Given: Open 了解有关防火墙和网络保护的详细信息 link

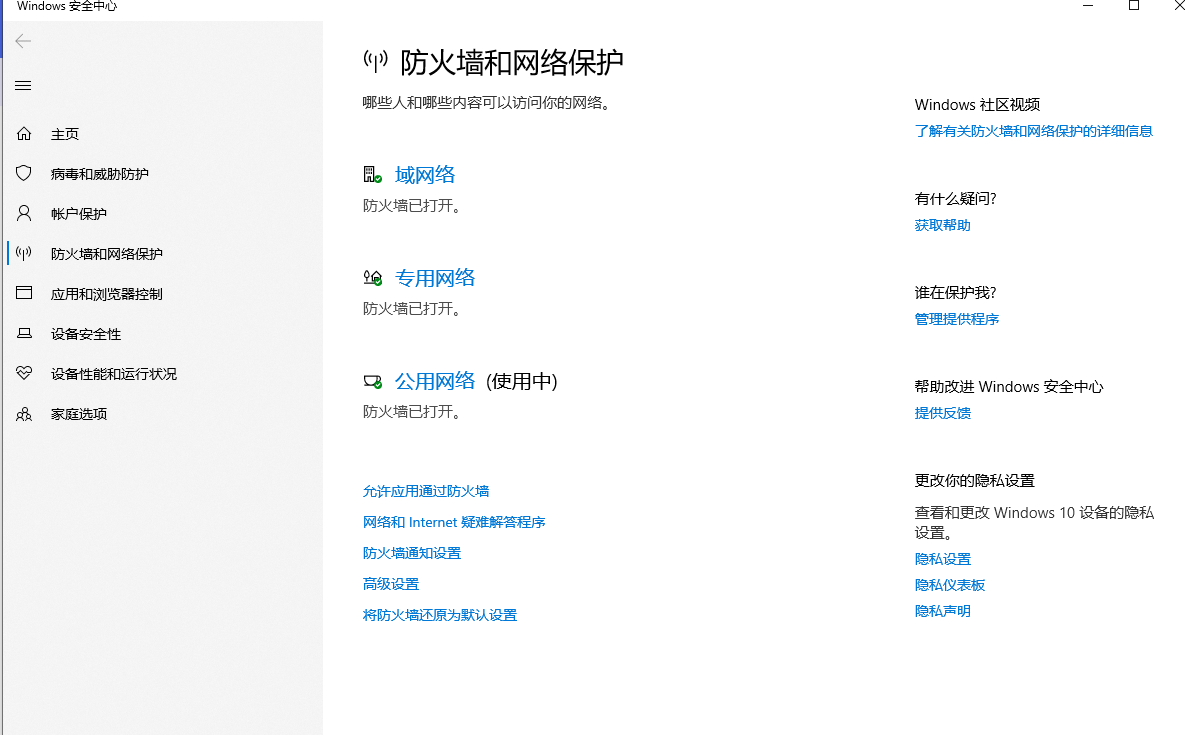Looking at the screenshot, I should coord(1034,131).
